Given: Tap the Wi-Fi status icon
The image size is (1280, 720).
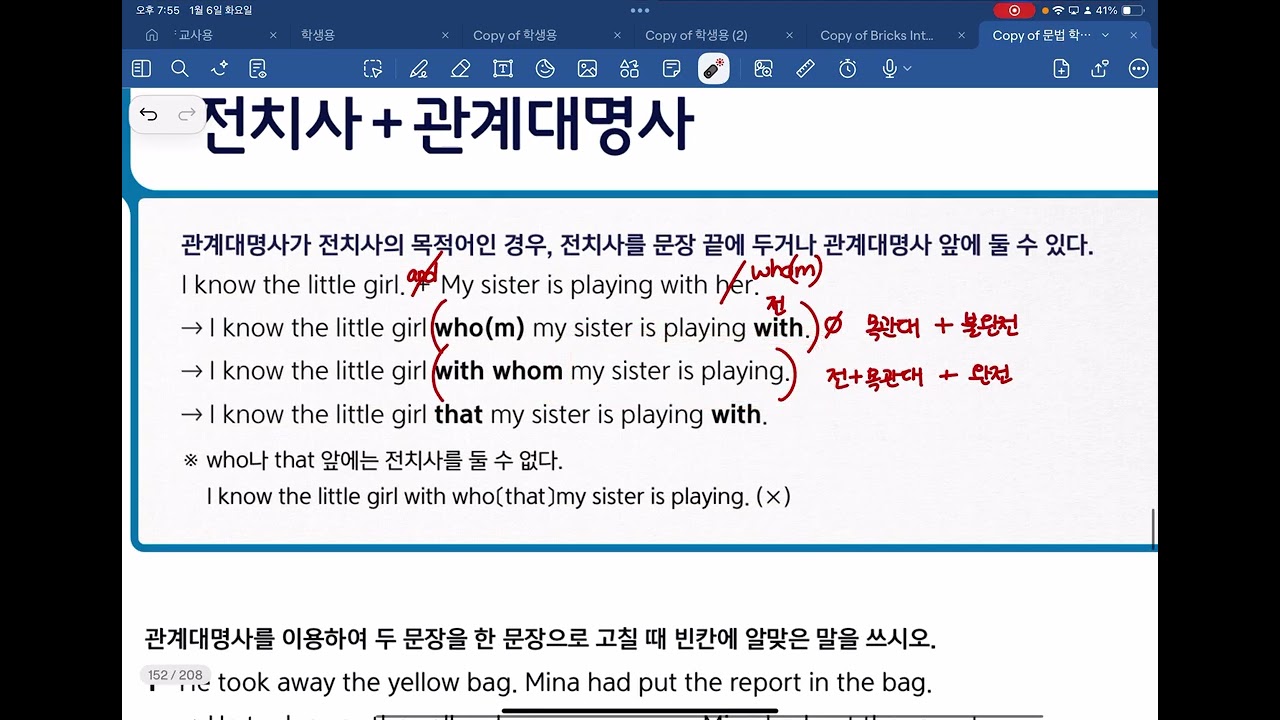Looking at the screenshot, I should (1058, 10).
